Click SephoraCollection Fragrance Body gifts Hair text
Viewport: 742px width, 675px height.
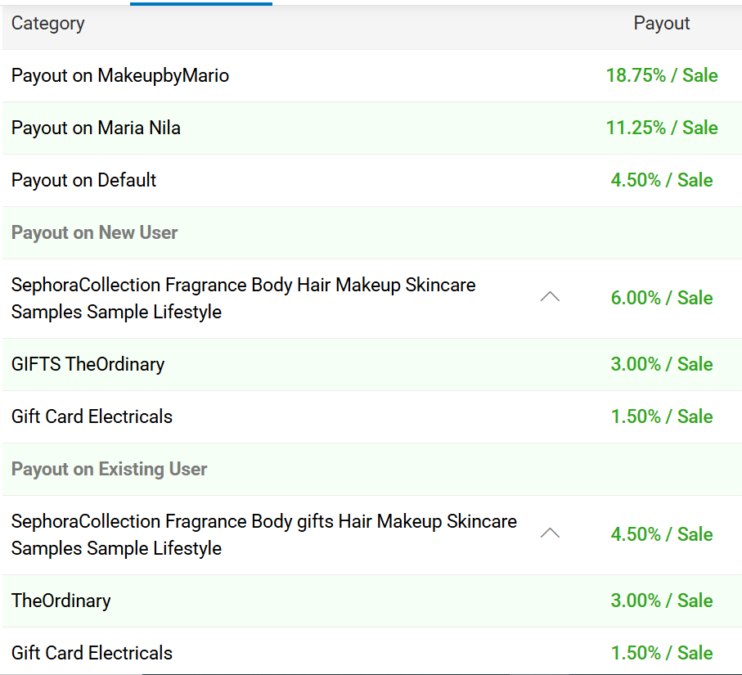click(x=264, y=521)
